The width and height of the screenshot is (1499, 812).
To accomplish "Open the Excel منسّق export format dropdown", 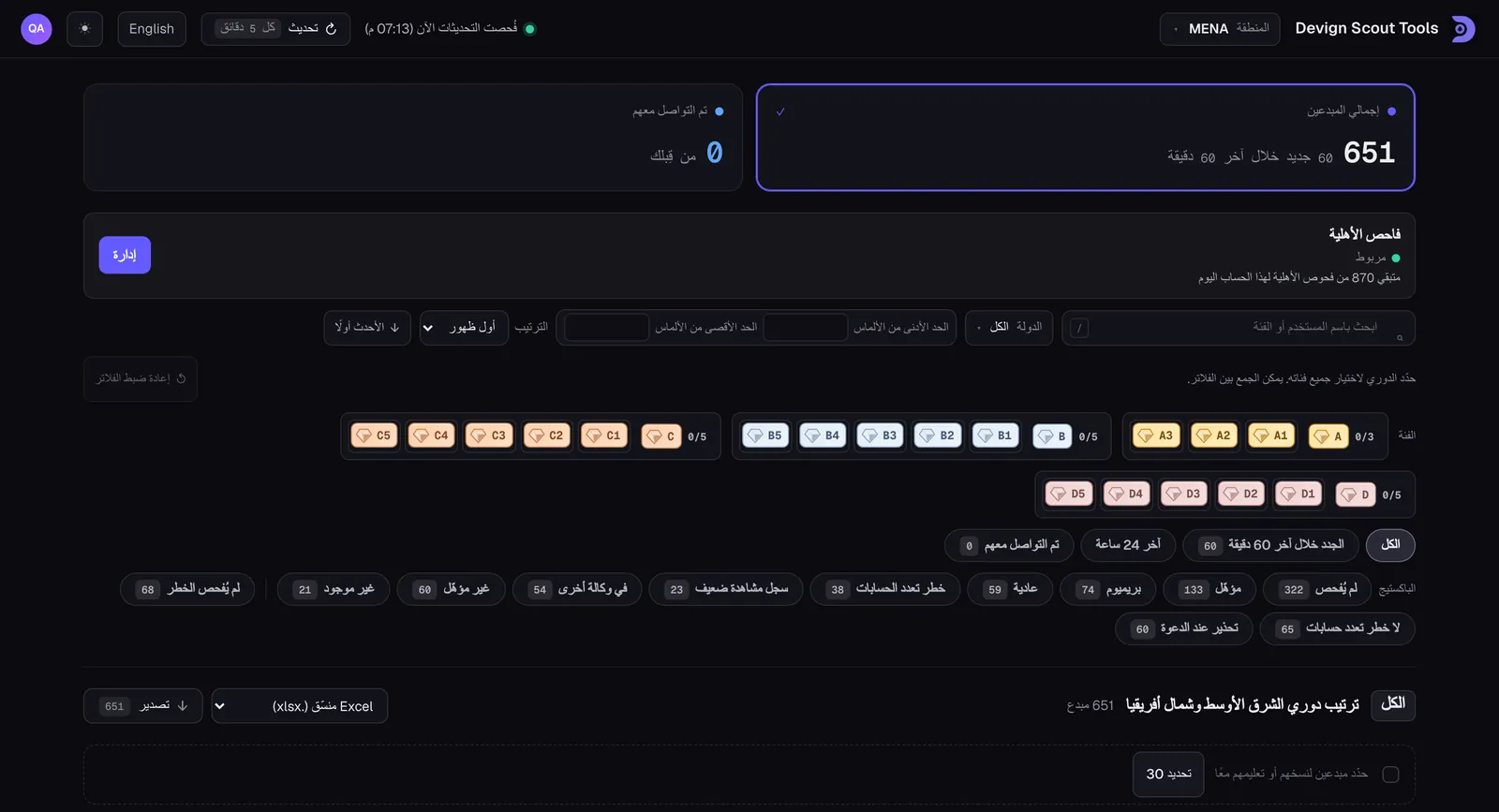I will 300,706.
